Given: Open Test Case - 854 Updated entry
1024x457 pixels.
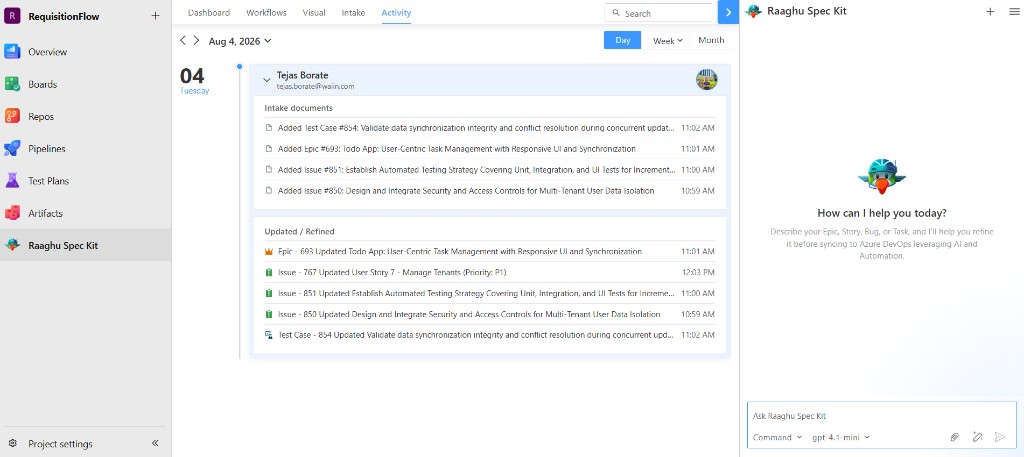Looking at the screenshot, I should [x=489, y=334].
